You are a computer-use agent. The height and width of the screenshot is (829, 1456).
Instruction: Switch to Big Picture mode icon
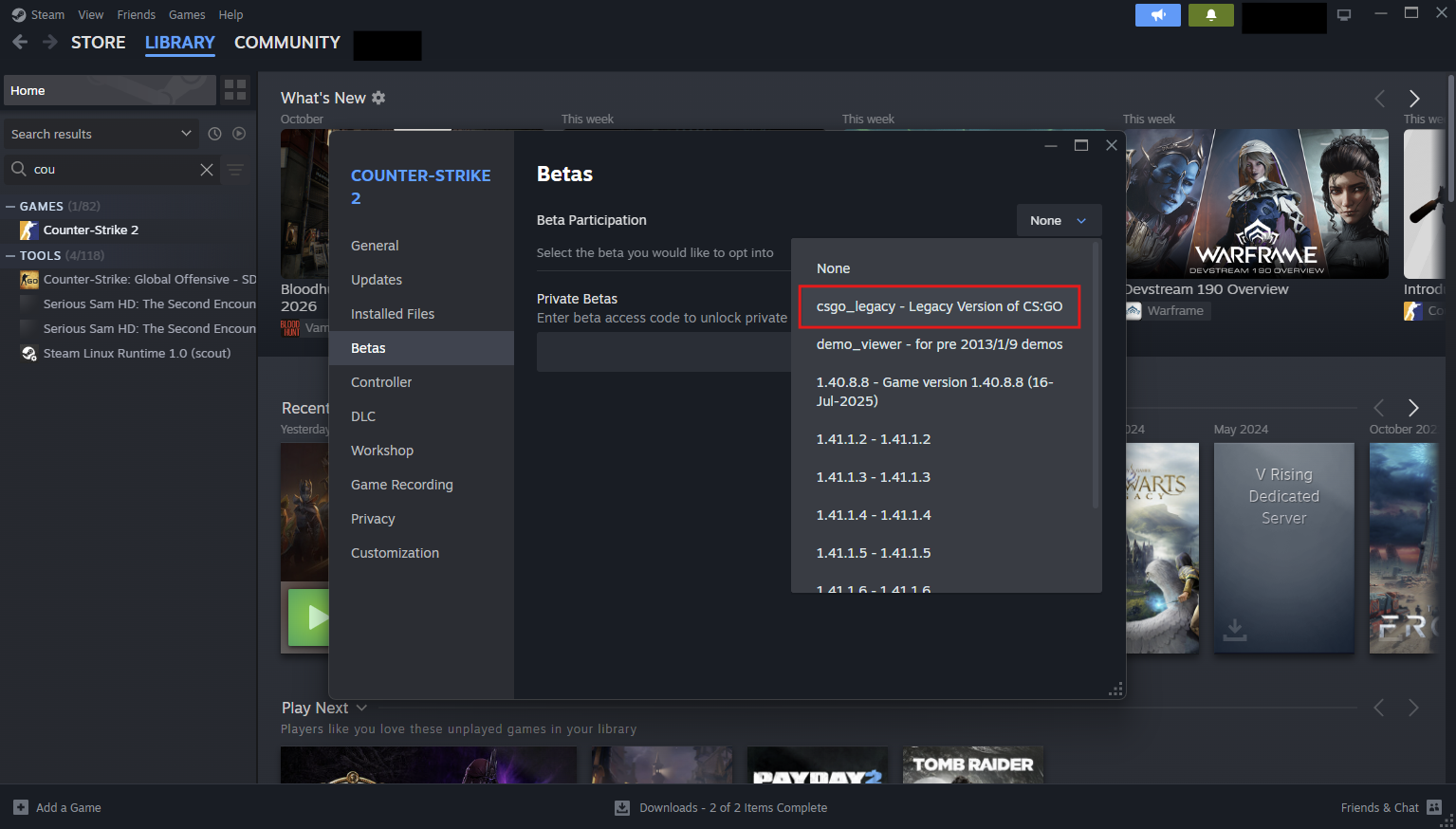tap(1344, 14)
